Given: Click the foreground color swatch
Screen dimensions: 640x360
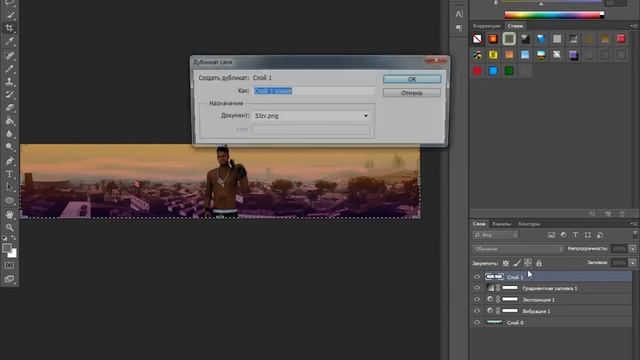Looking at the screenshot, I should (7, 248).
